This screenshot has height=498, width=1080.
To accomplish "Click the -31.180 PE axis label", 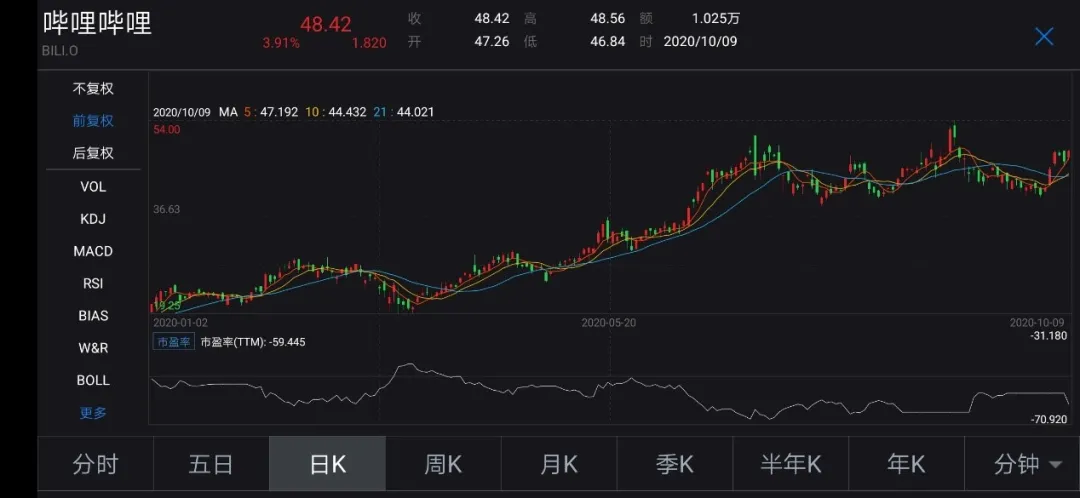I will [x=1049, y=335].
